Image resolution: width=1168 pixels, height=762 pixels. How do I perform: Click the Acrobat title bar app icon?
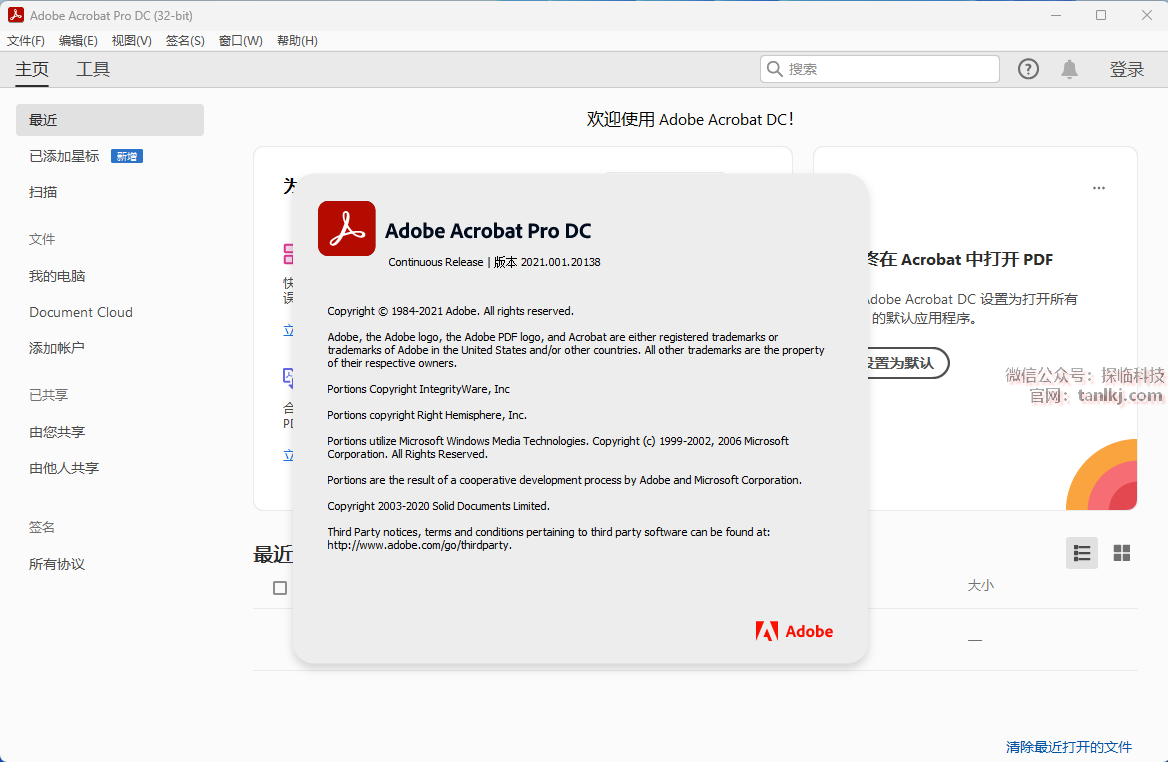click(16, 15)
